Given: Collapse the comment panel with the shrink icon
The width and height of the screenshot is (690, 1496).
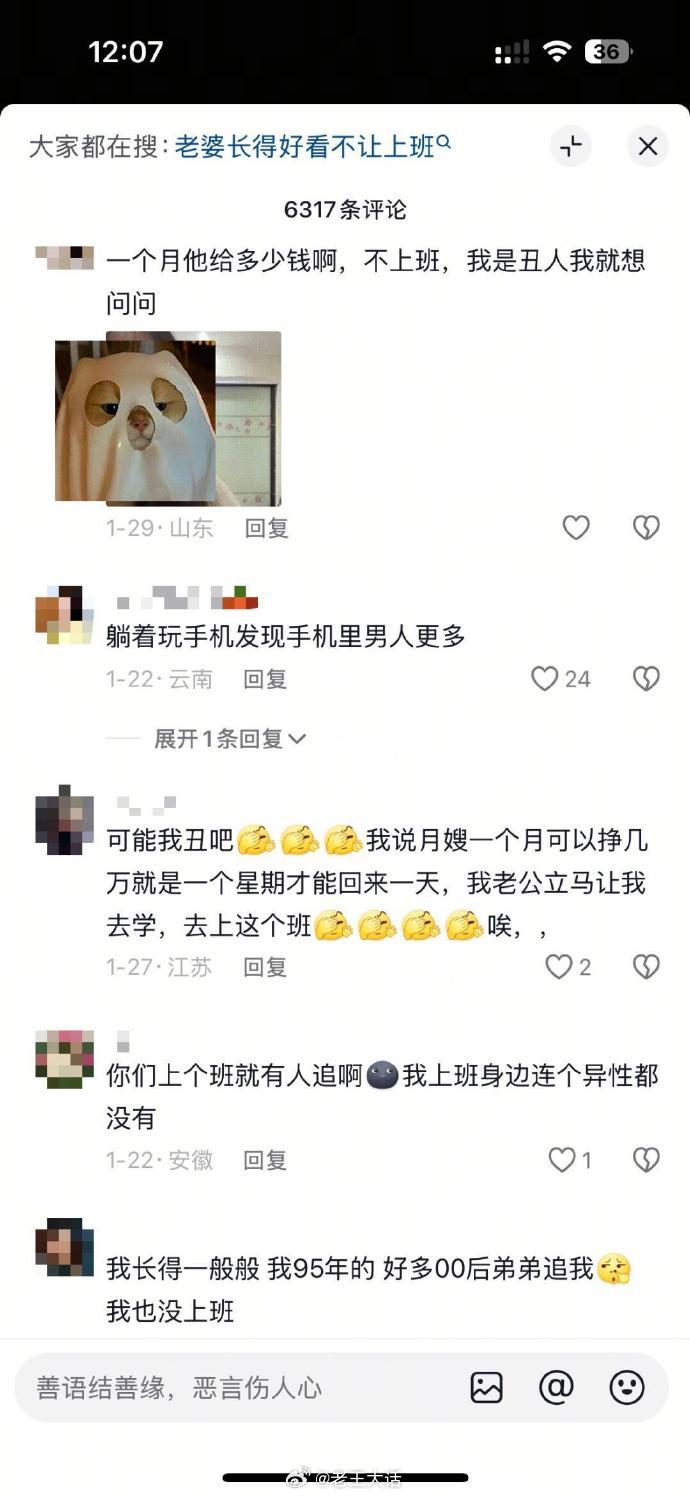Looking at the screenshot, I should click(x=571, y=147).
